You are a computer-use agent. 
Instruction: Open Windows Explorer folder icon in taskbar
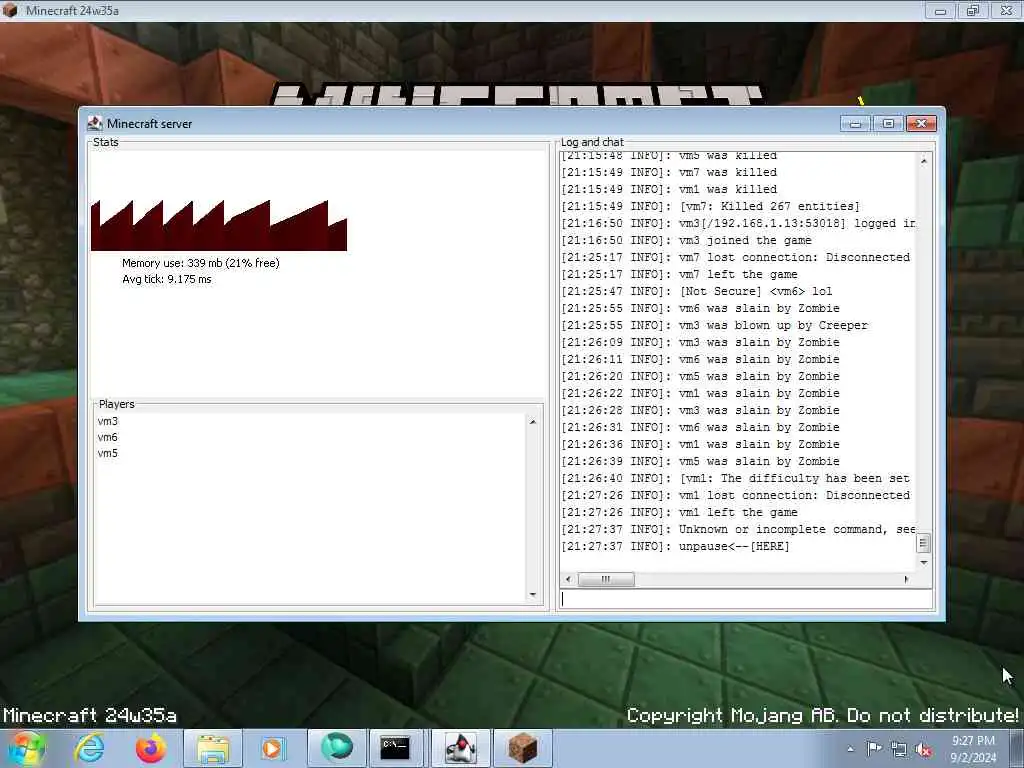[x=213, y=748]
